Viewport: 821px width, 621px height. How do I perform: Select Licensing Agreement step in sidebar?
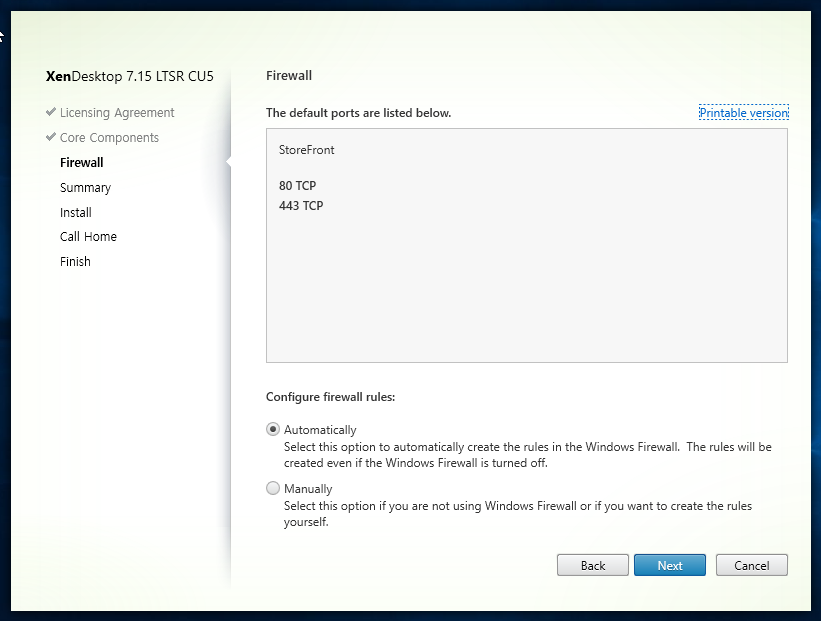[x=117, y=113]
